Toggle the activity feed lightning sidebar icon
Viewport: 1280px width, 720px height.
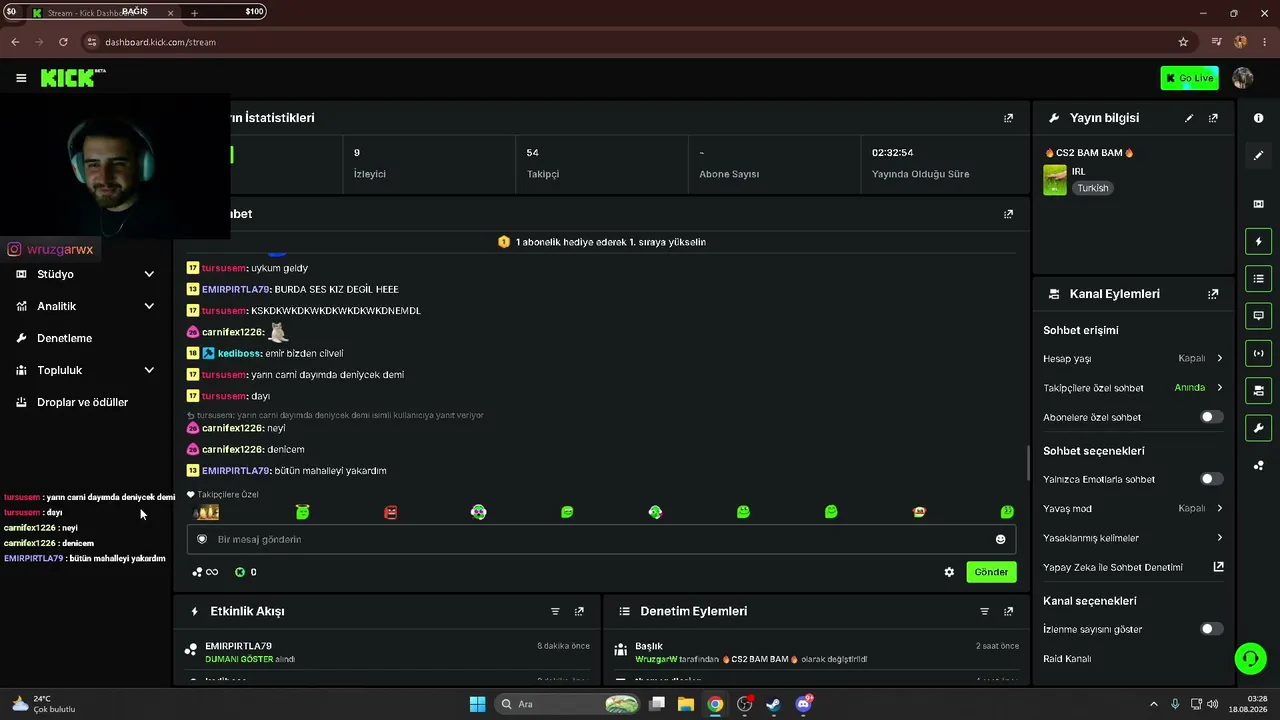1258,241
